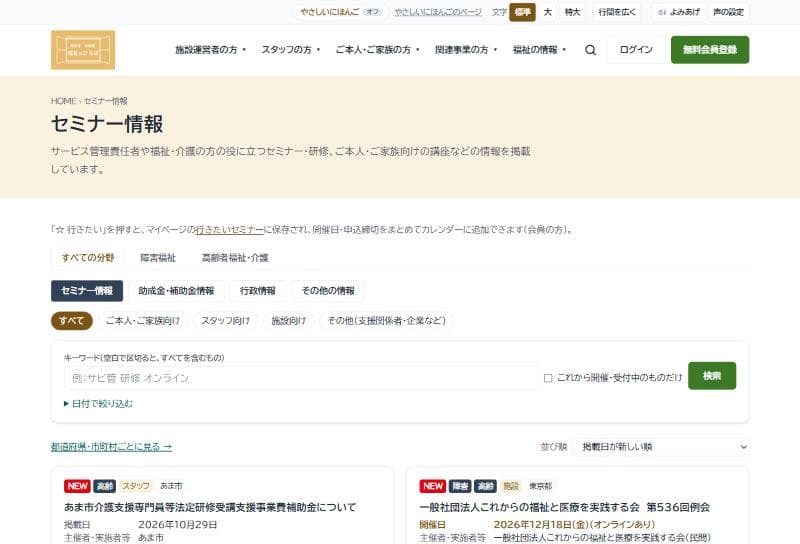Expand ご本人・ご家族の方 menu
Viewport: 800px width, 544px height.
[x=377, y=50]
